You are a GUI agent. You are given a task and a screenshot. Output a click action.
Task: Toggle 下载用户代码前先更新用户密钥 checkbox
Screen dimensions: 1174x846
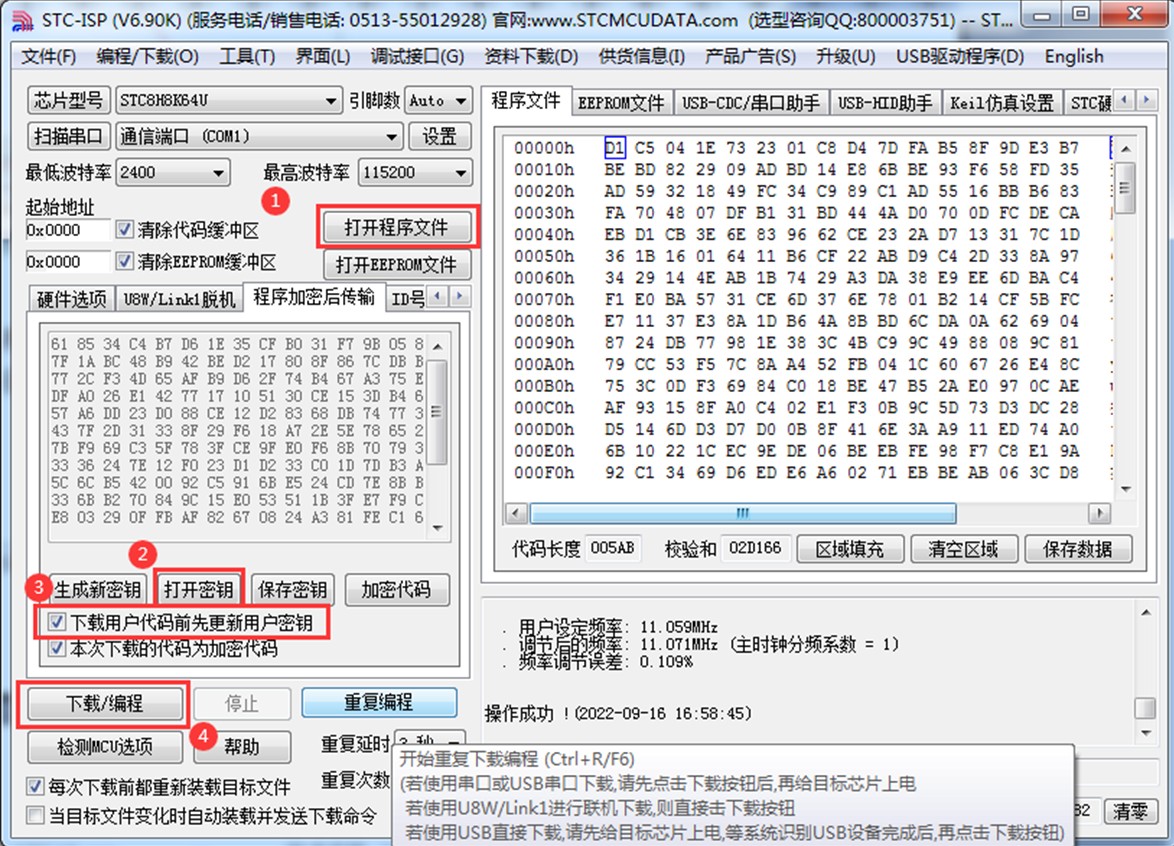click(x=57, y=621)
